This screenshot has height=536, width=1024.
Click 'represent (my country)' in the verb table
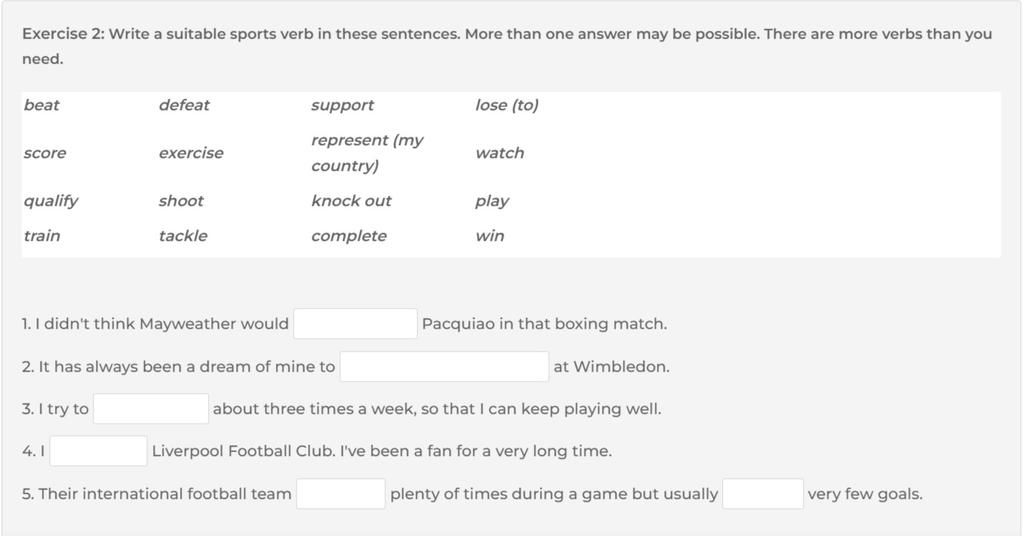tap(367, 153)
